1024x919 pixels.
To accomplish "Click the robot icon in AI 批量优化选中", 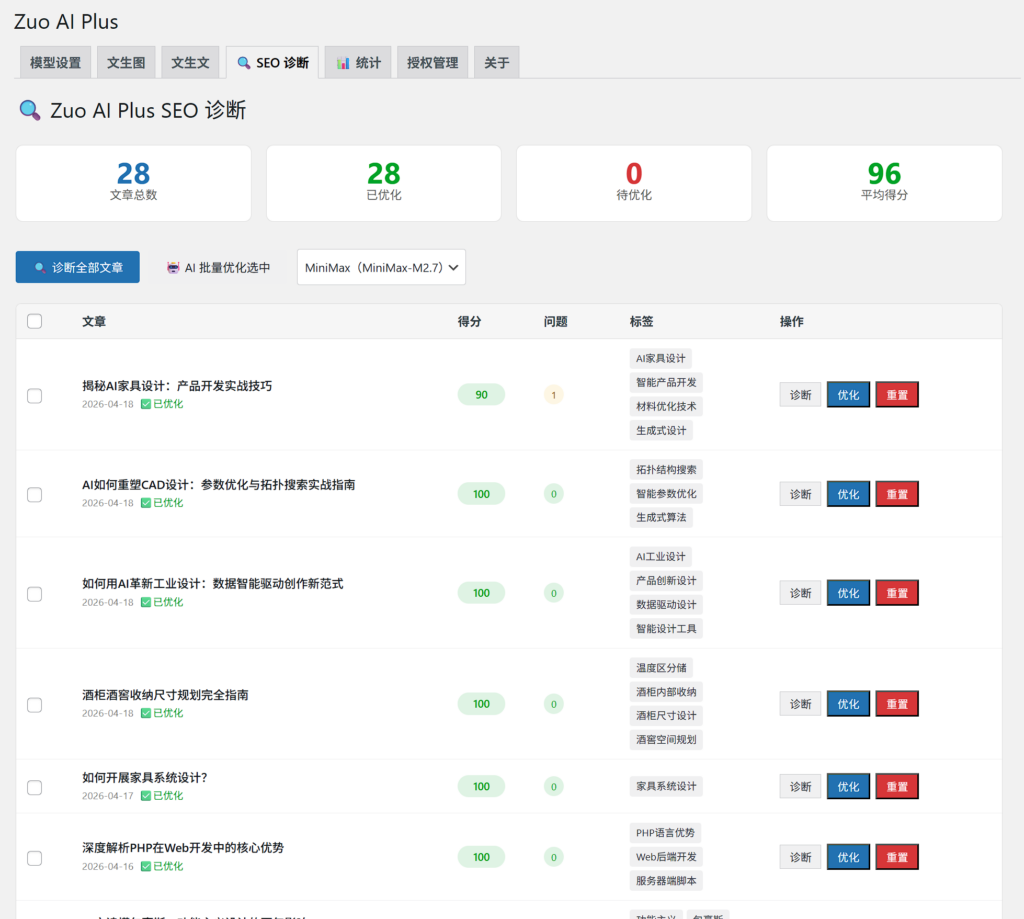I will pos(174,268).
